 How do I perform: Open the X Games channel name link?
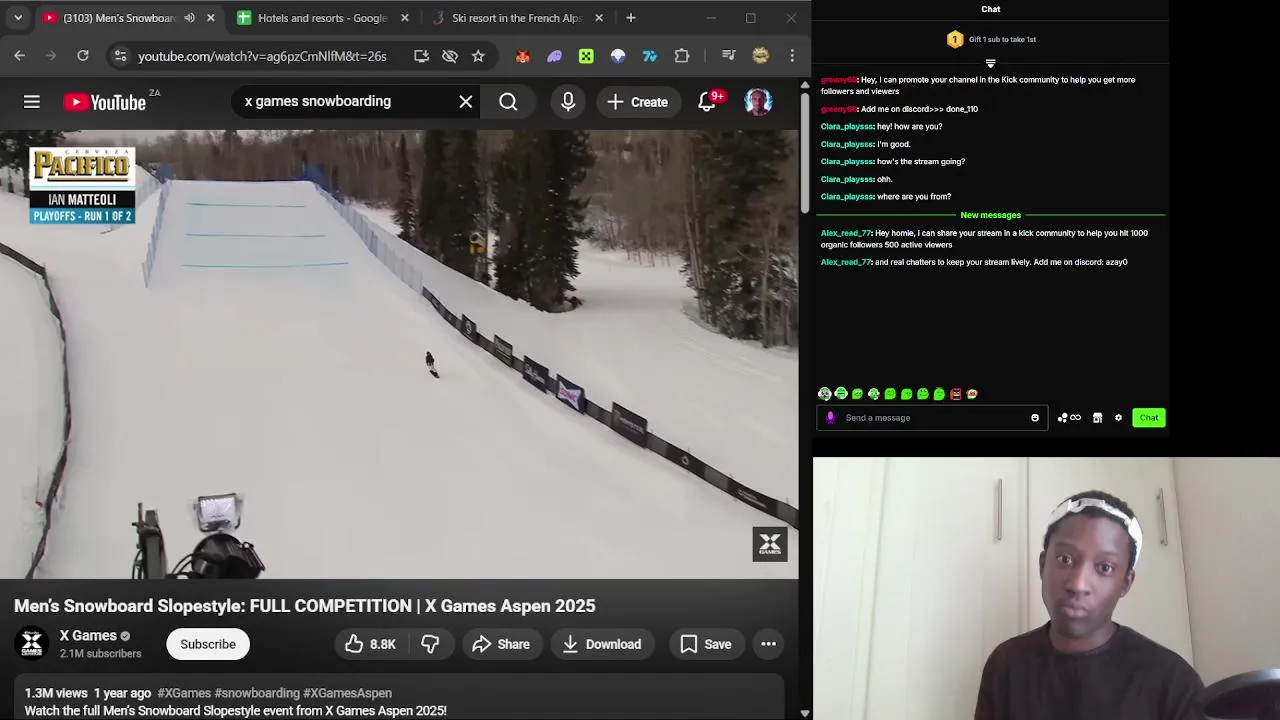[x=88, y=636]
